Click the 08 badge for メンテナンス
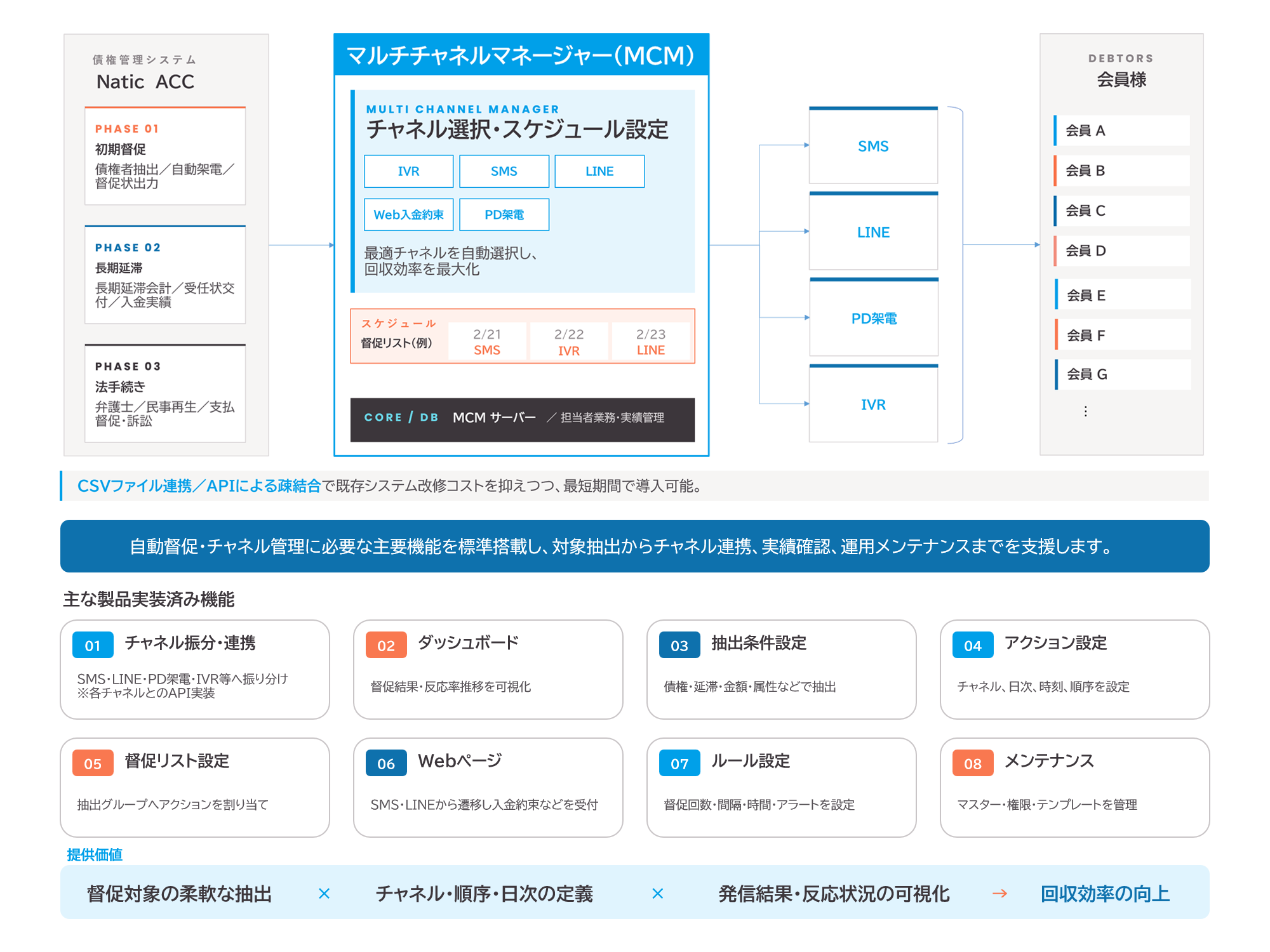1270x952 pixels. (973, 764)
